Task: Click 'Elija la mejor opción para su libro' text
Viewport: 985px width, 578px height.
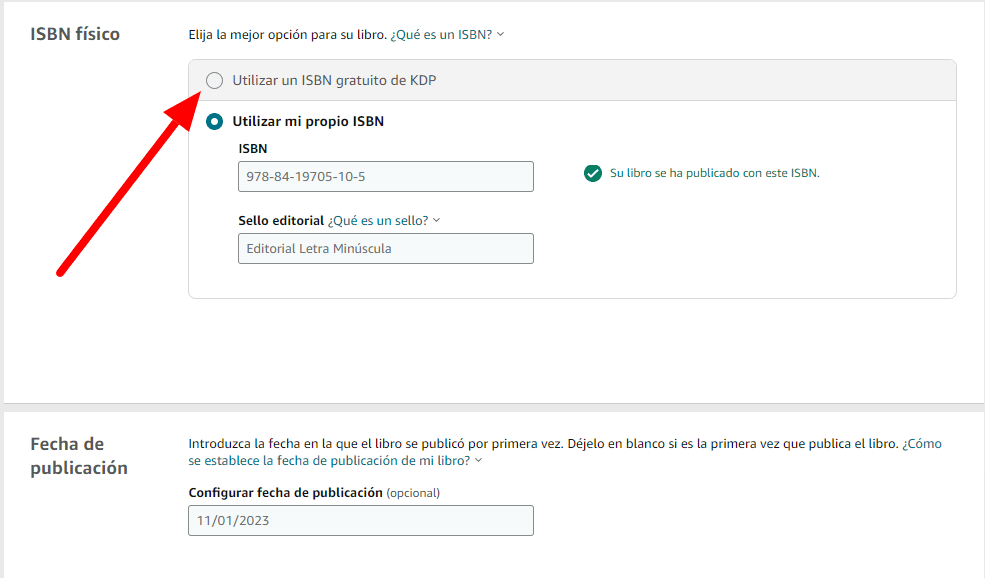Action: 287,35
